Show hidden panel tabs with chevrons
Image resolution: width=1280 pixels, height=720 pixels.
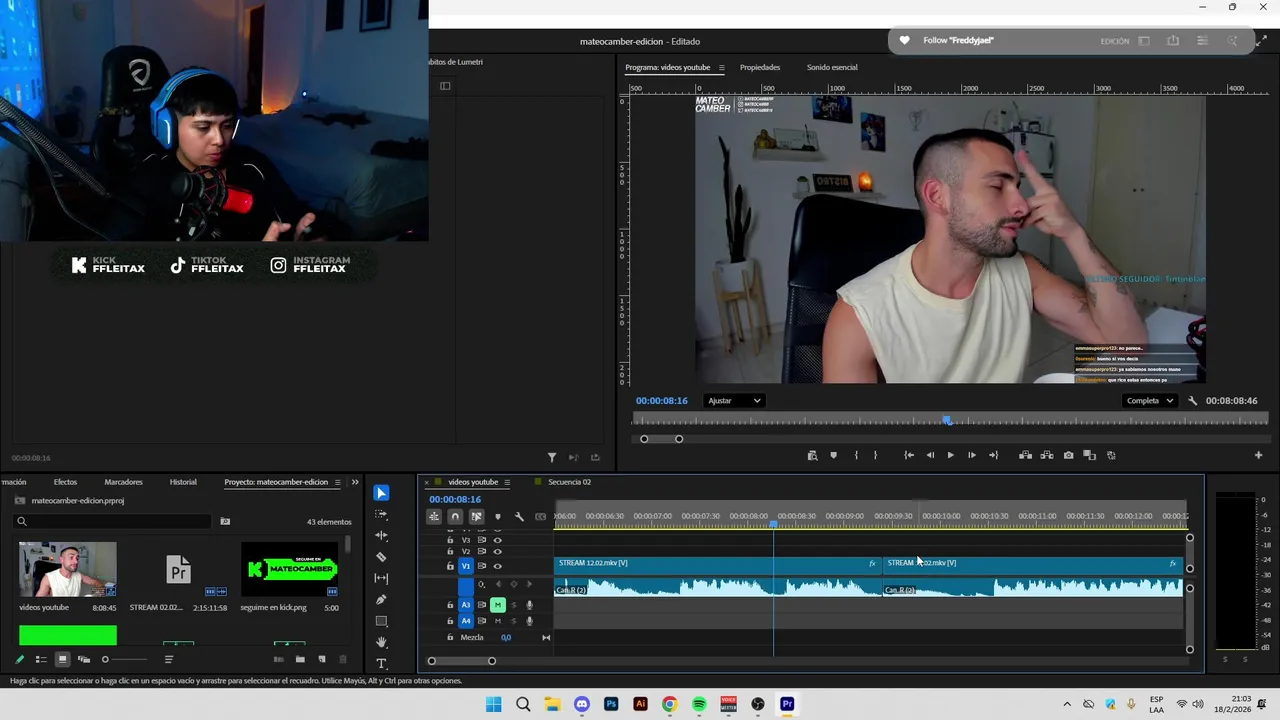355,482
